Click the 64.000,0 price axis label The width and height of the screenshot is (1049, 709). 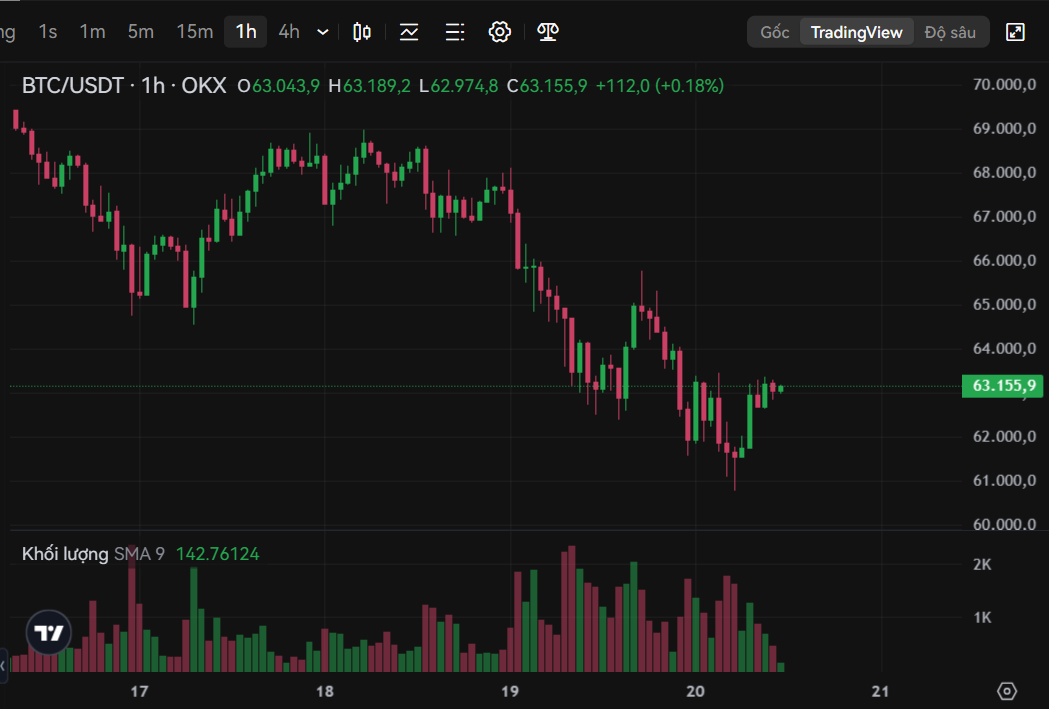[1004, 348]
